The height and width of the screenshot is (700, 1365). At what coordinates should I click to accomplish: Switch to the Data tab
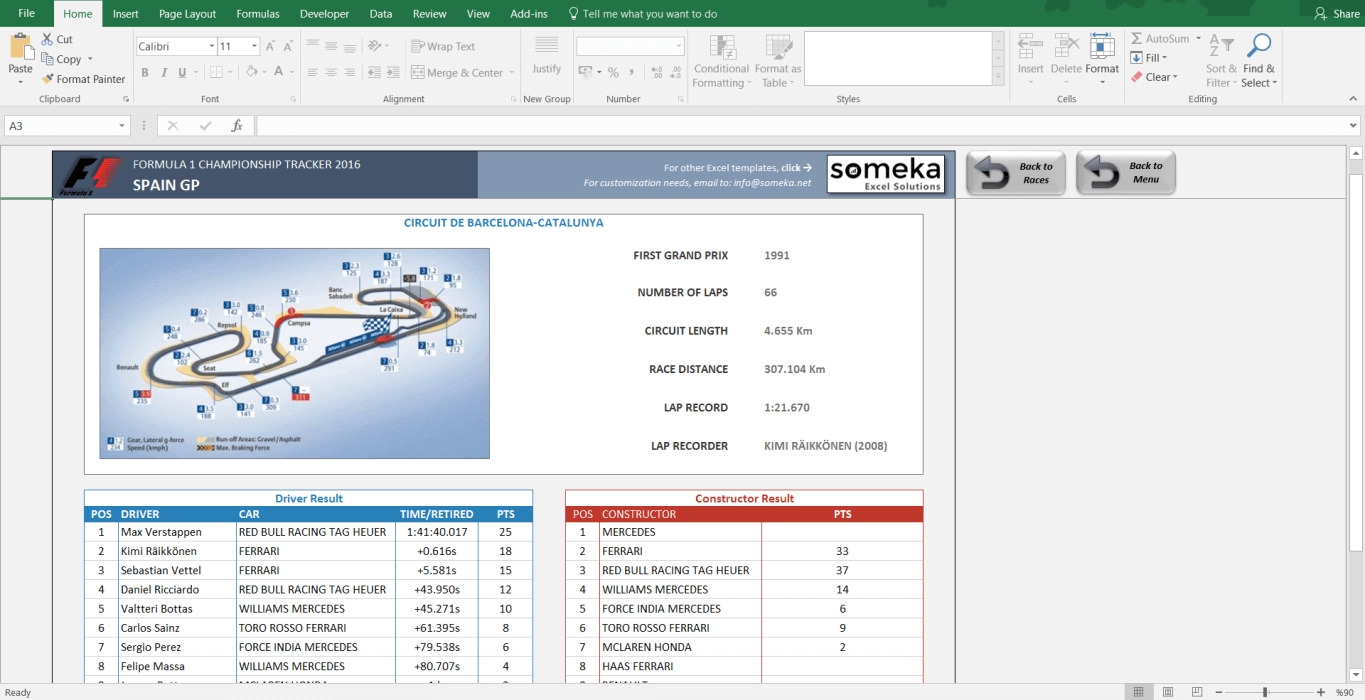tap(380, 14)
